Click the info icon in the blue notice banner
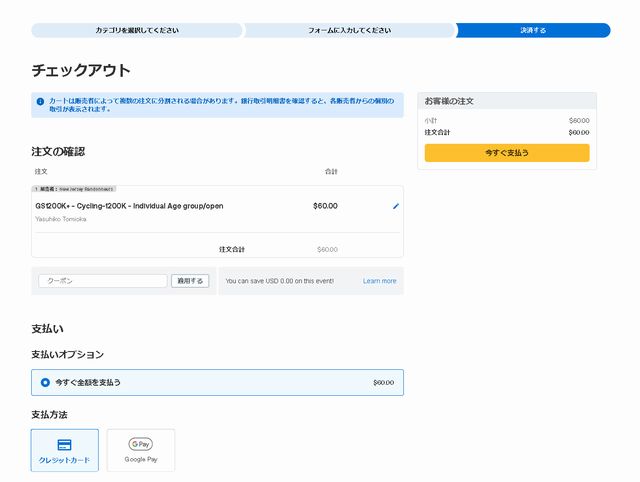640x482 pixels. (40, 102)
